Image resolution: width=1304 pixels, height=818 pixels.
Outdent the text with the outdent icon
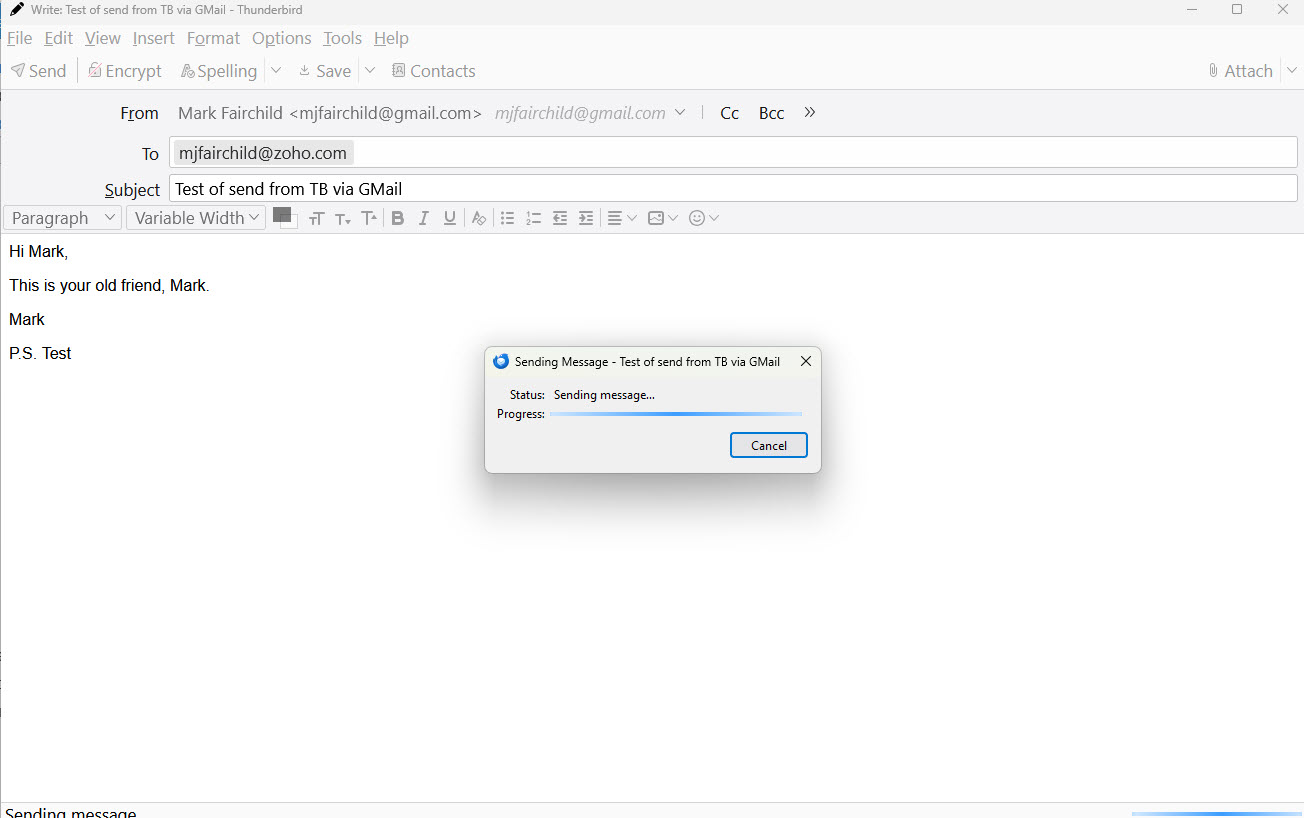click(x=560, y=218)
